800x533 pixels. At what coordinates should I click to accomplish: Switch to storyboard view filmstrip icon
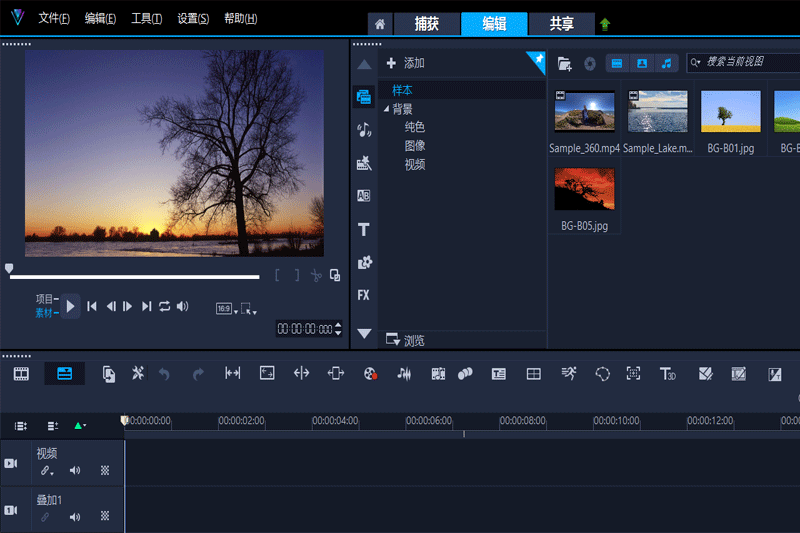point(21,373)
